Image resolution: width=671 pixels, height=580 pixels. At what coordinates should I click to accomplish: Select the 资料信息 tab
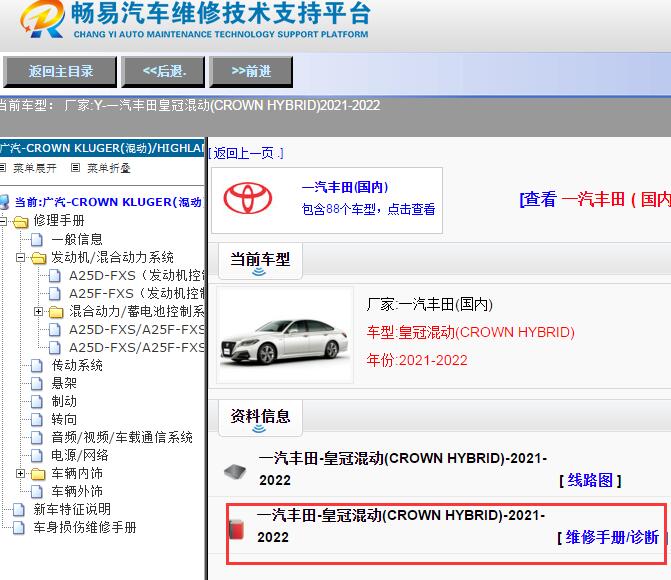[x=260, y=417]
